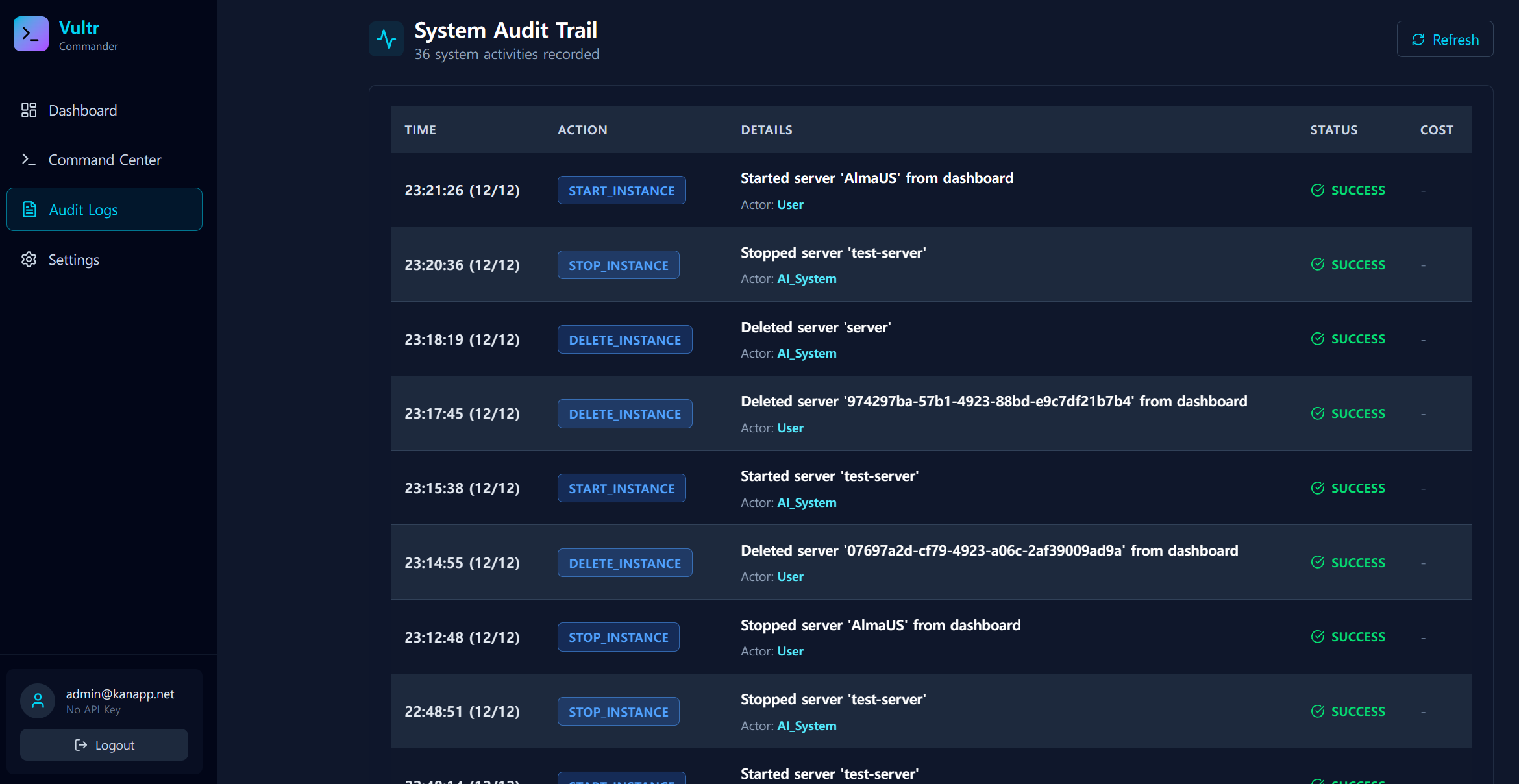Click the User actor link at 23:12:48
Screen dimensions: 1519x784
point(790,652)
